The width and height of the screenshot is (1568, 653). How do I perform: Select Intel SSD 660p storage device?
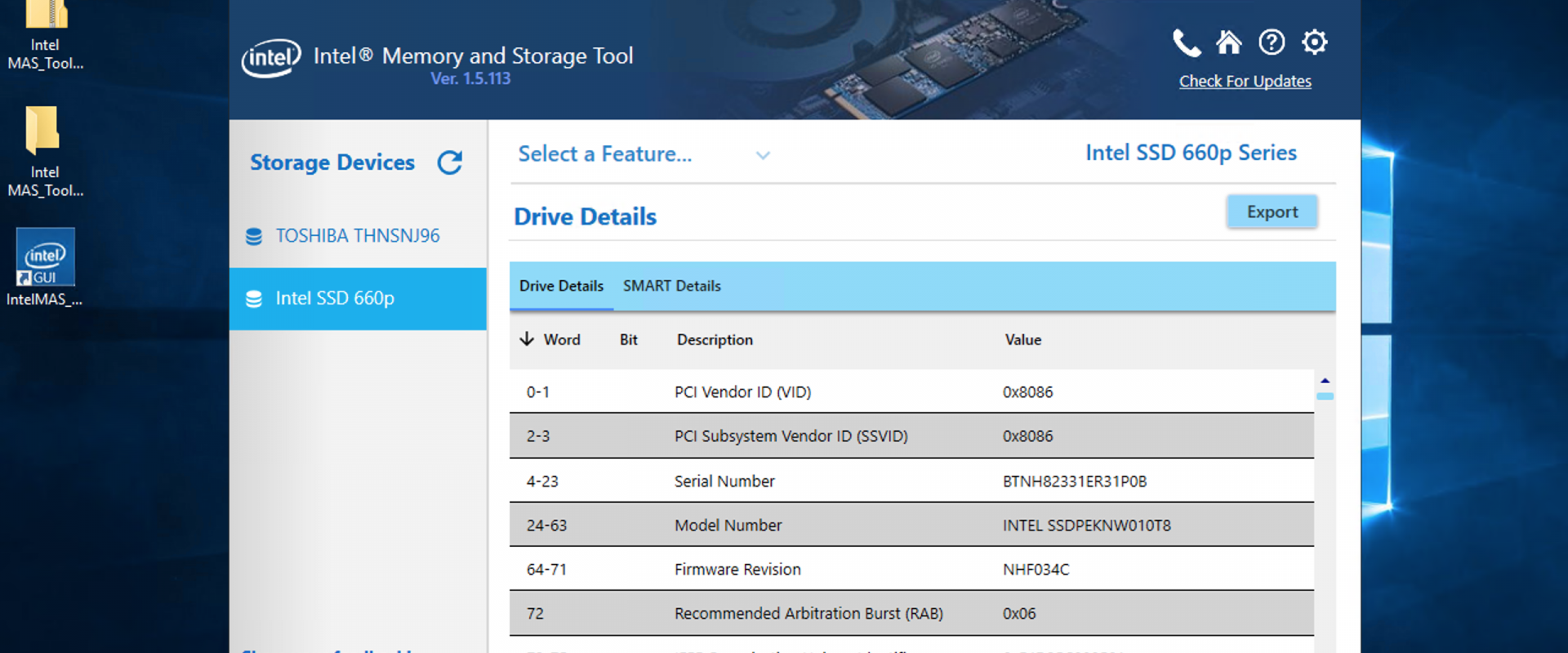tap(358, 299)
